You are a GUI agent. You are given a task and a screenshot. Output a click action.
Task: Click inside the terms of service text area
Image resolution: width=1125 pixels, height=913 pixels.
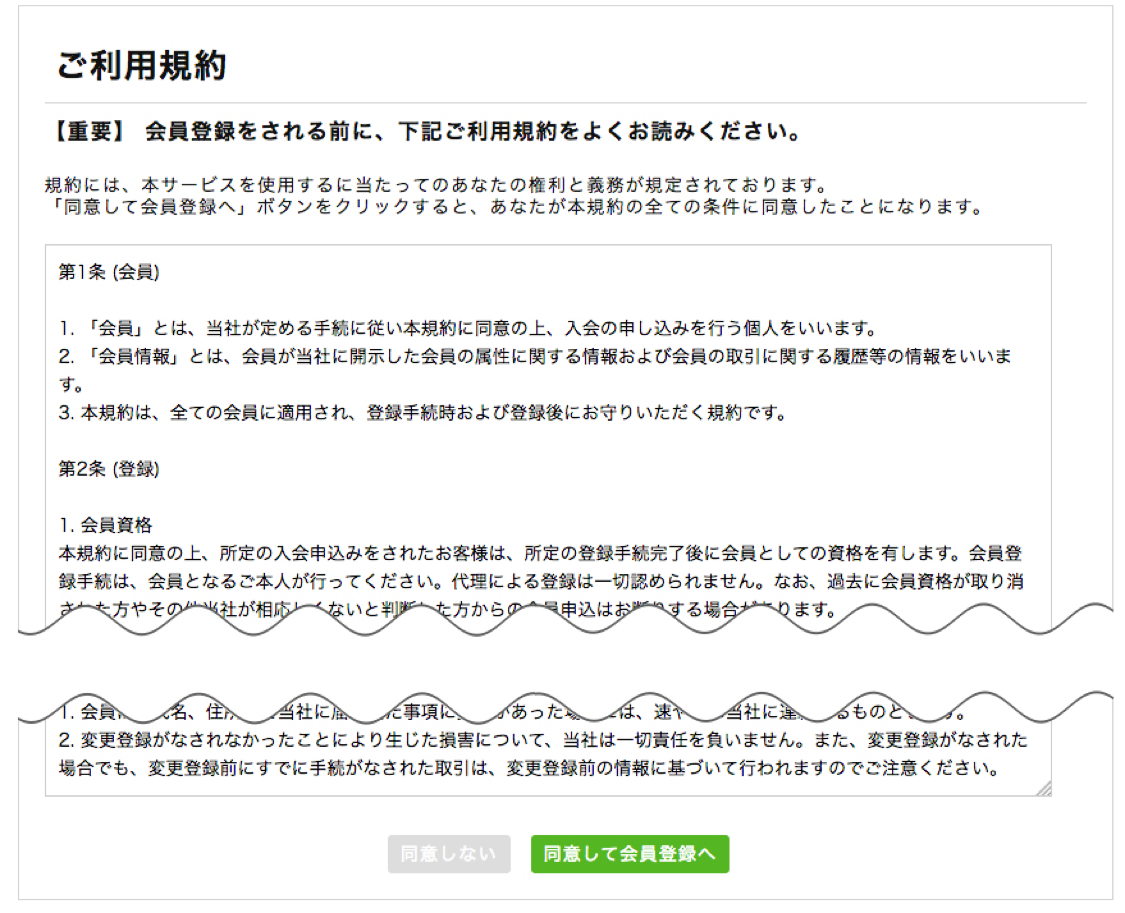pyautogui.click(x=550, y=450)
